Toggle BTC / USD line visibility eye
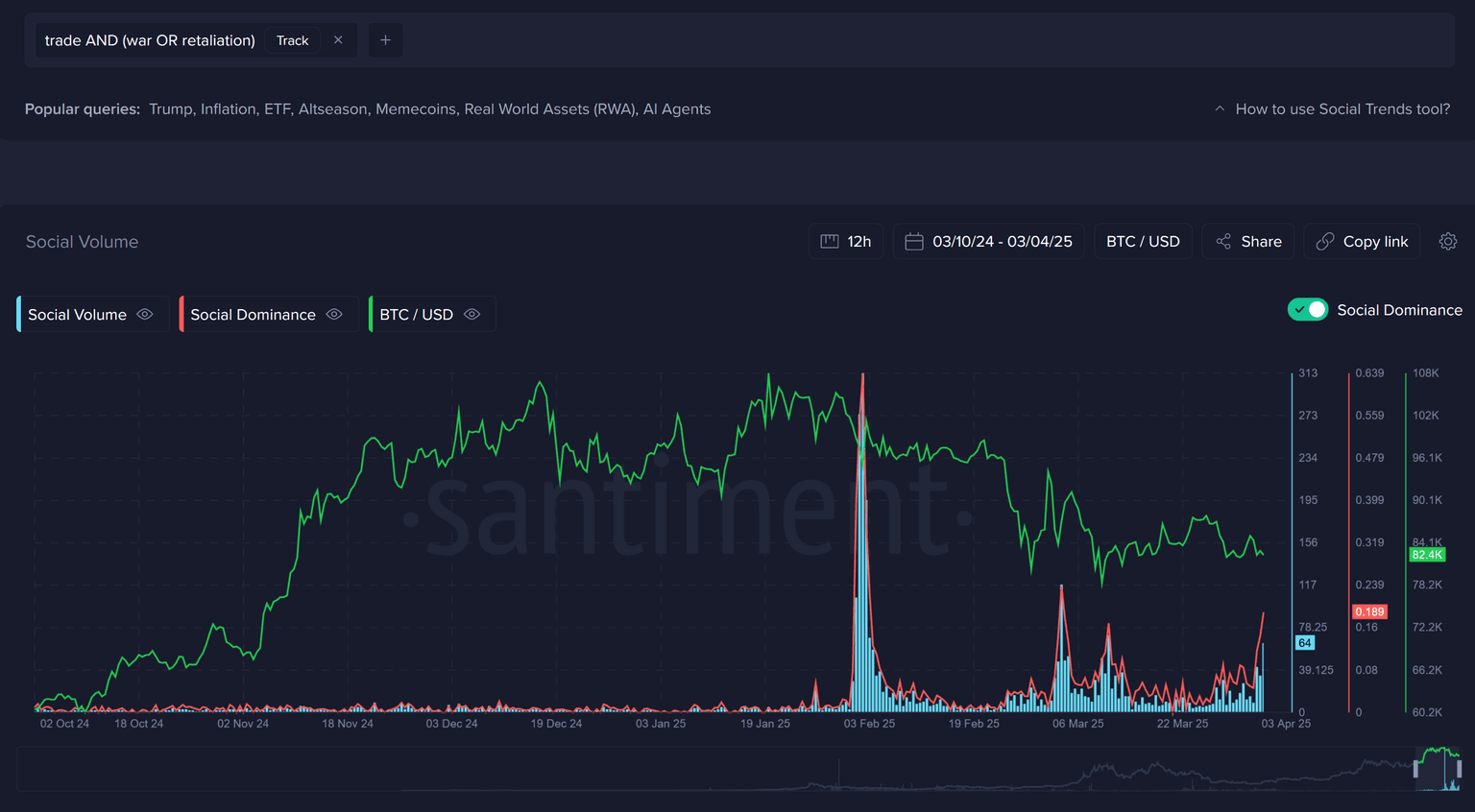 point(472,315)
